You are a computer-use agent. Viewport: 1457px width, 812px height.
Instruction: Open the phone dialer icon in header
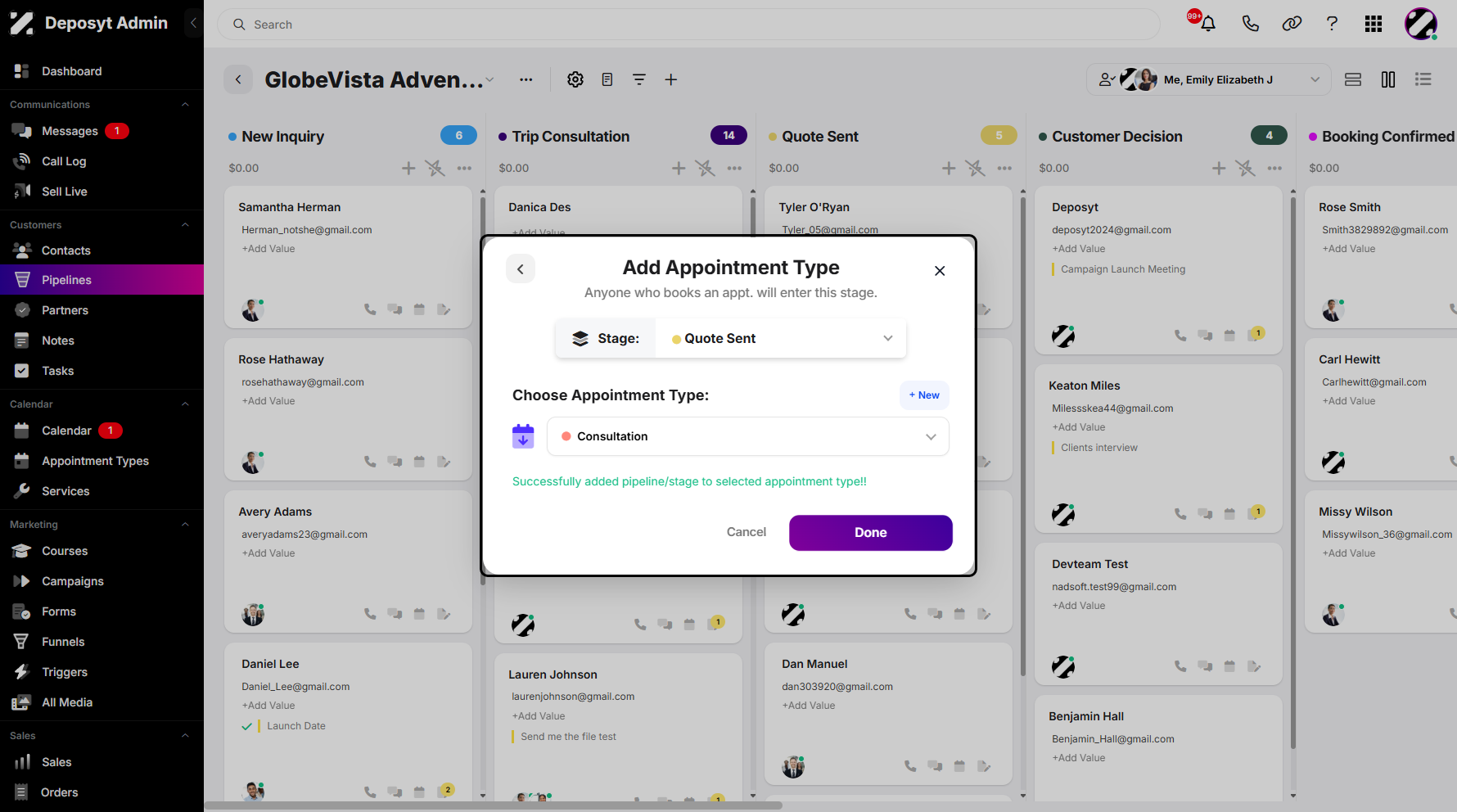pos(1250,24)
